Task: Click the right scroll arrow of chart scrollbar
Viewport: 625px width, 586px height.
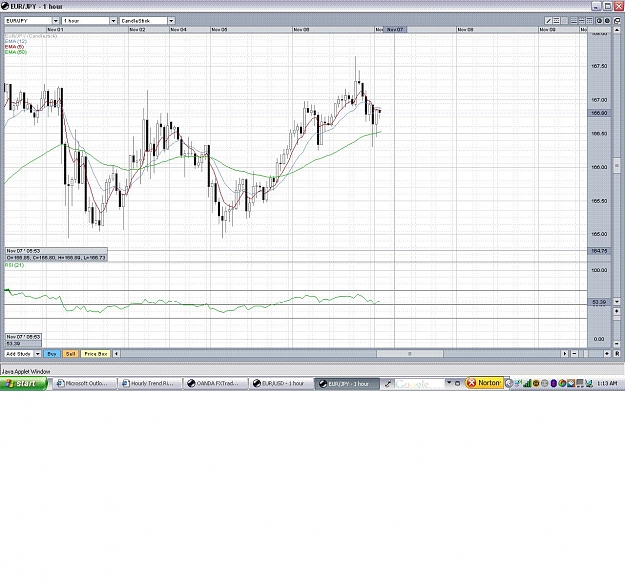Action: pyautogui.click(x=565, y=354)
